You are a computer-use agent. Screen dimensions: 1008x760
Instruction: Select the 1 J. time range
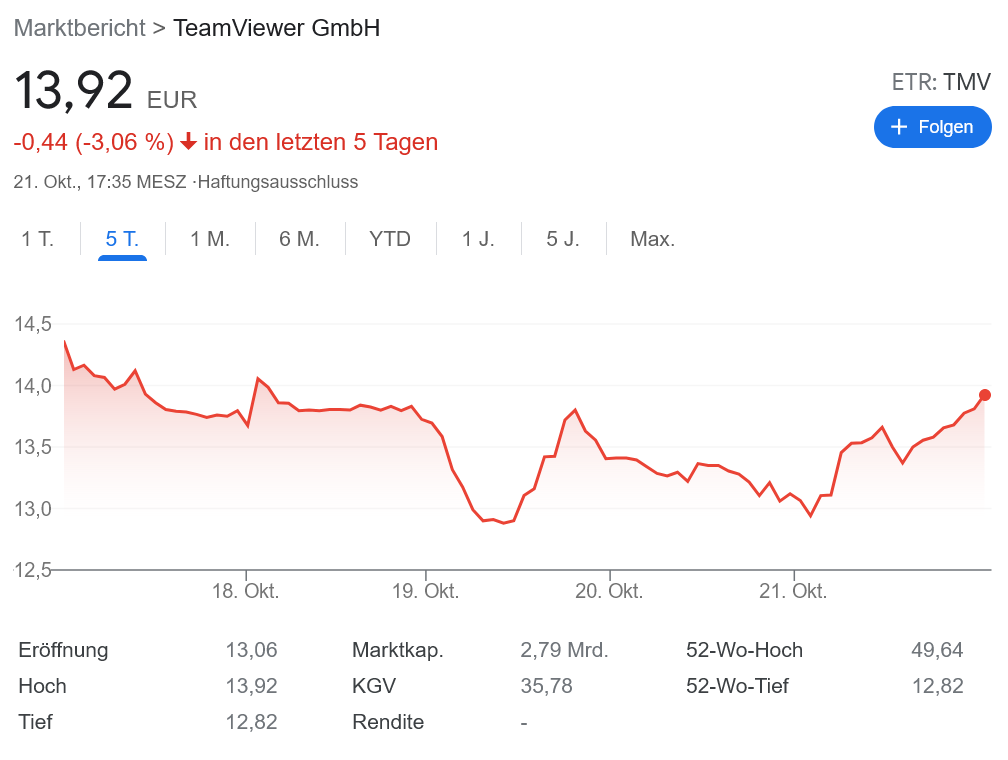coord(478,239)
